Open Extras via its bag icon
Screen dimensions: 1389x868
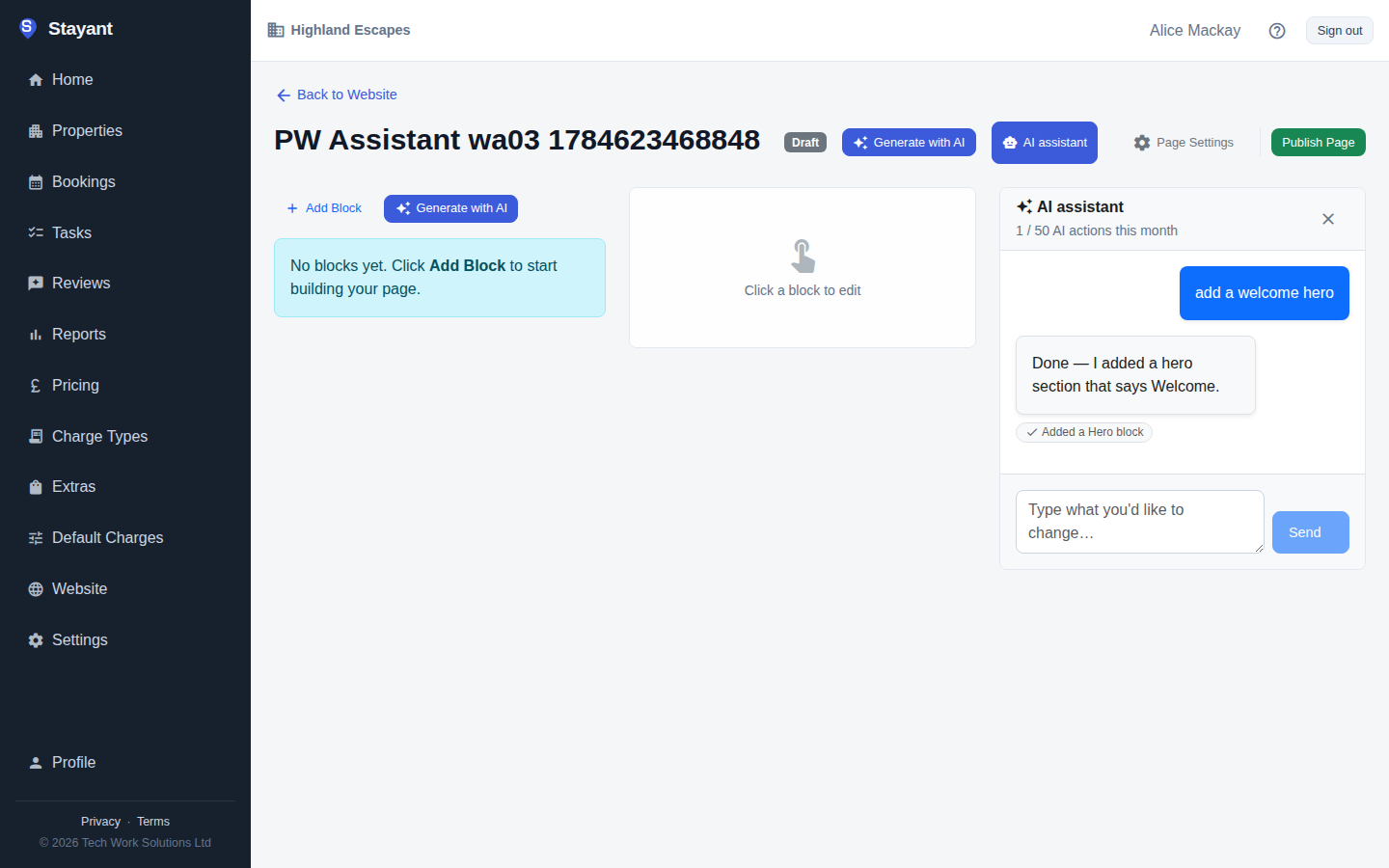click(x=36, y=487)
